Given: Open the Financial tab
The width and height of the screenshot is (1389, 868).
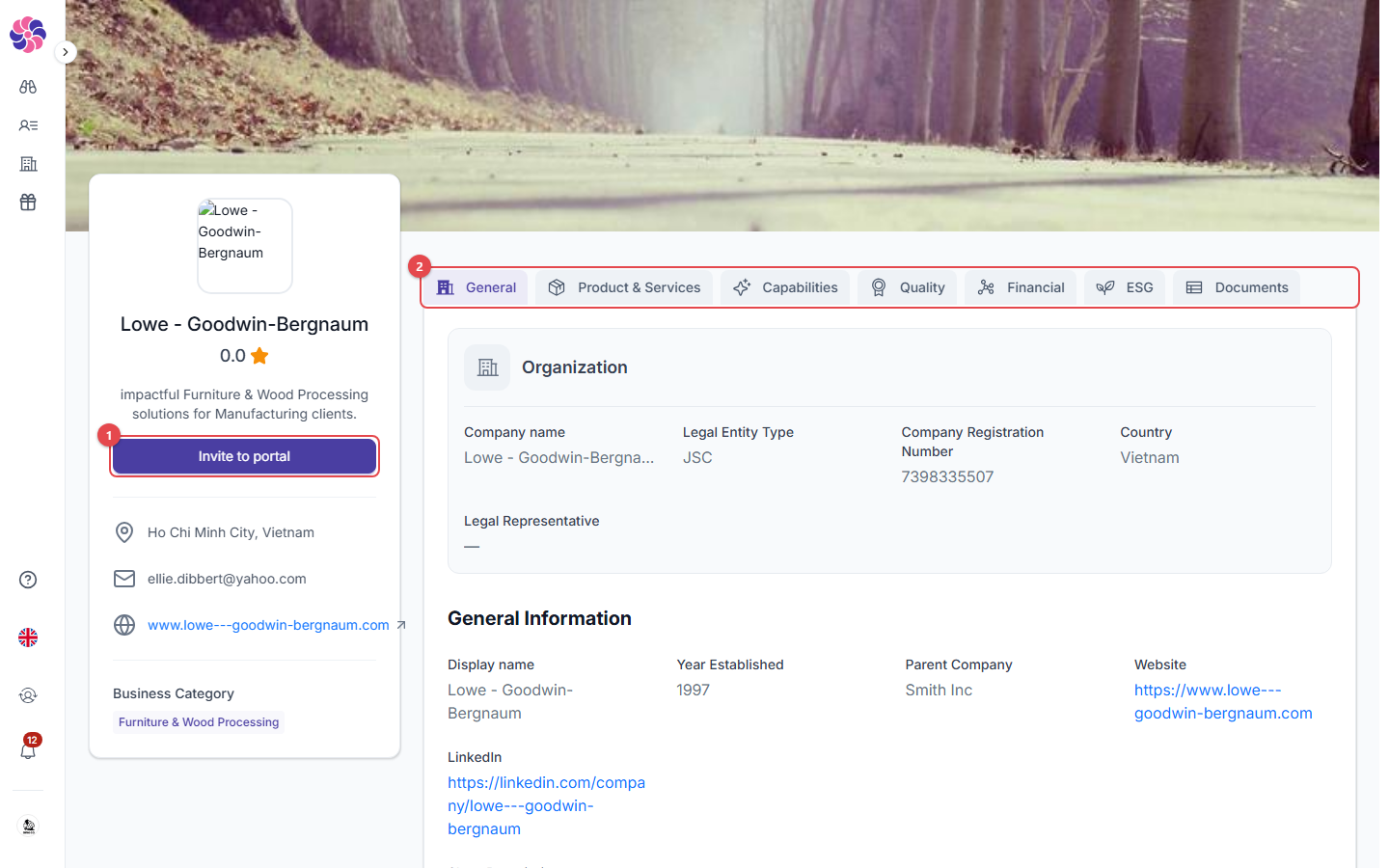Looking at the screenshot, I should click(x=1021, y=287).
